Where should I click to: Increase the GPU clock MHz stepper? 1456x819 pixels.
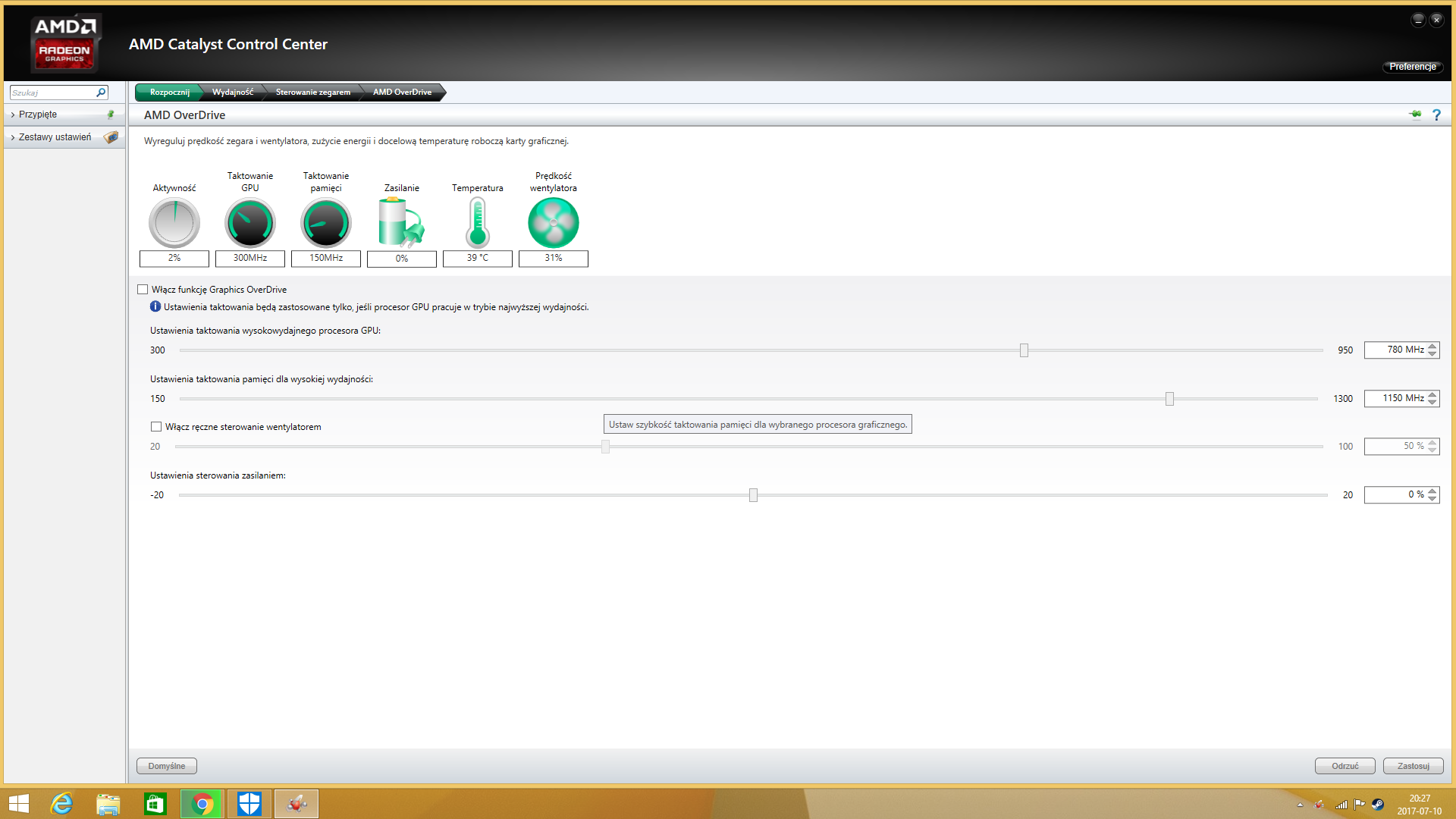[1432, 347]
